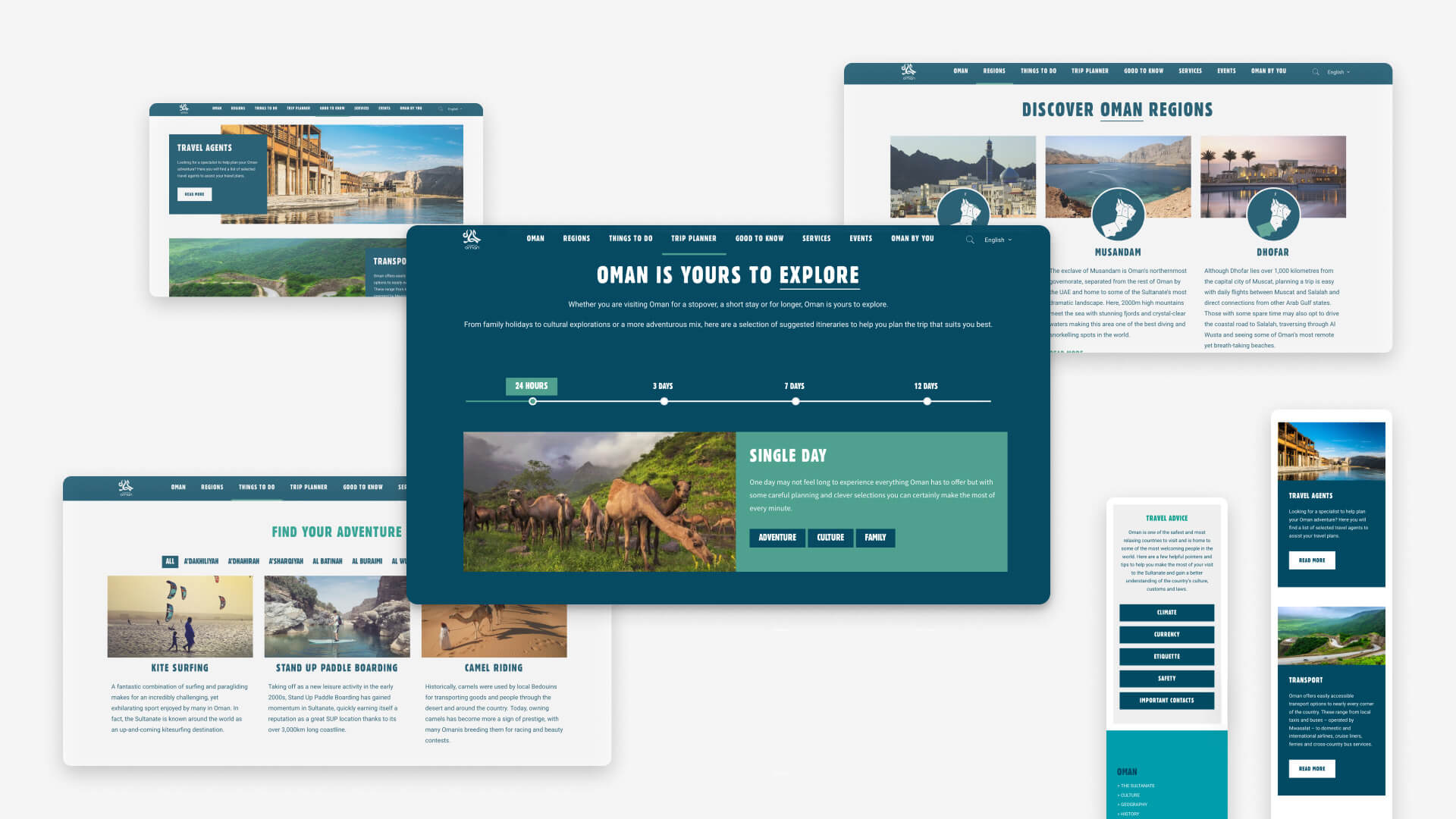Screen dimensions: 1456x819
Task: Select the Al Buraimi region filter
Action: coord(367,562)
